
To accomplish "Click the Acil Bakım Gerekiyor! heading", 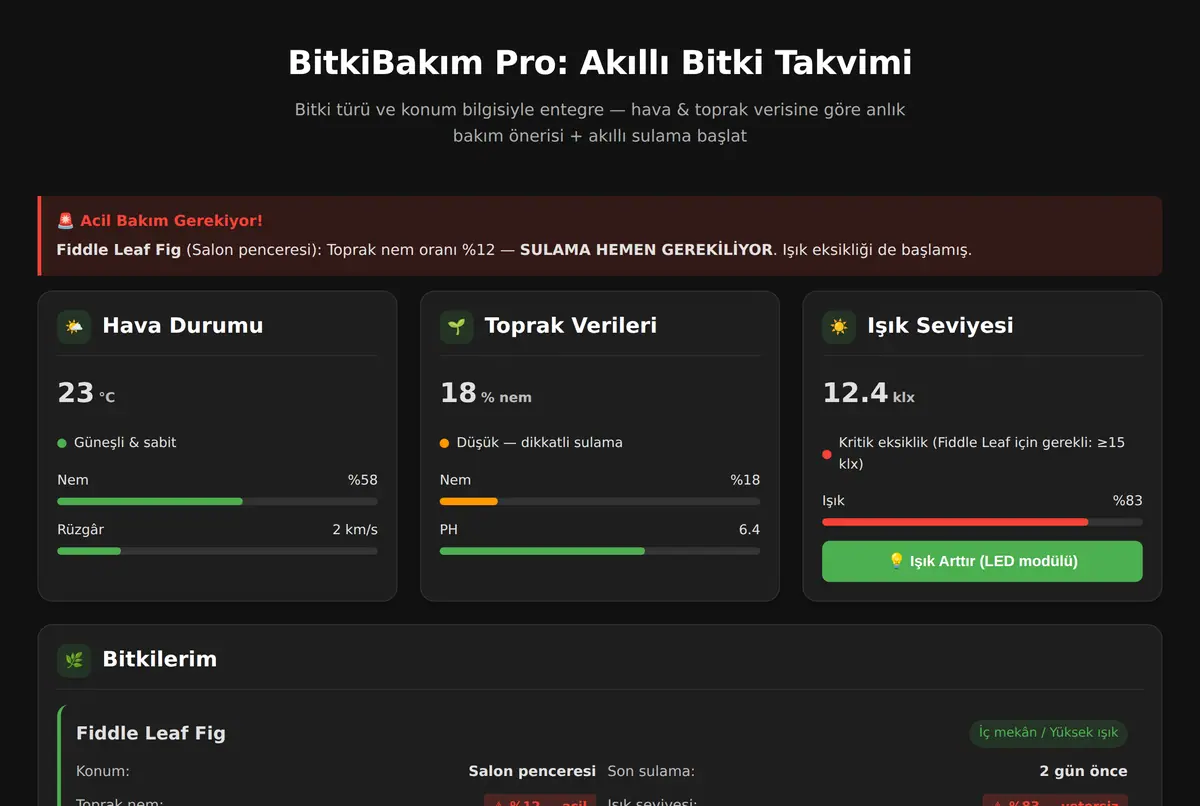I will click(171, 221).
